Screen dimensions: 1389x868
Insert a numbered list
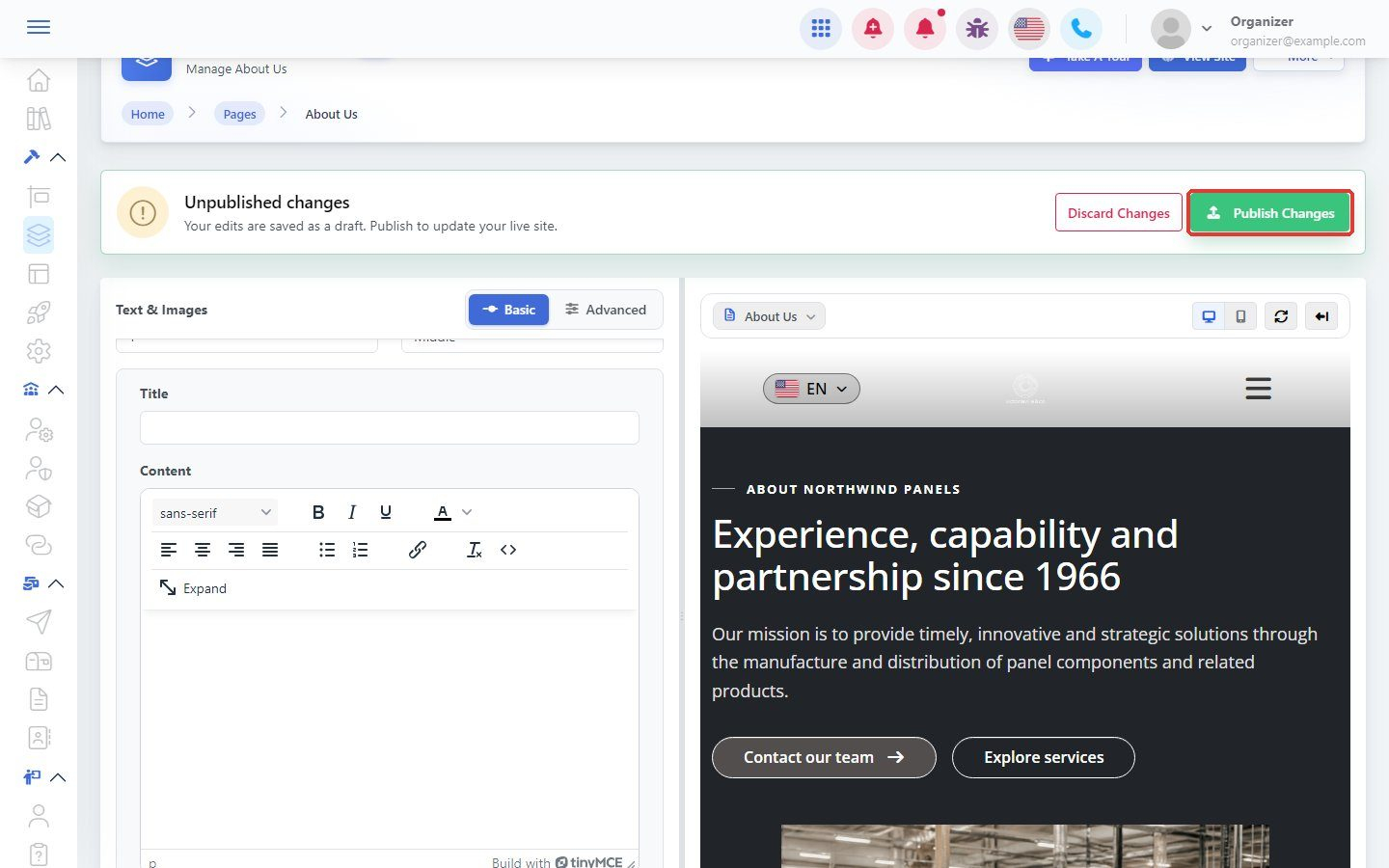[x=360, y=550]
